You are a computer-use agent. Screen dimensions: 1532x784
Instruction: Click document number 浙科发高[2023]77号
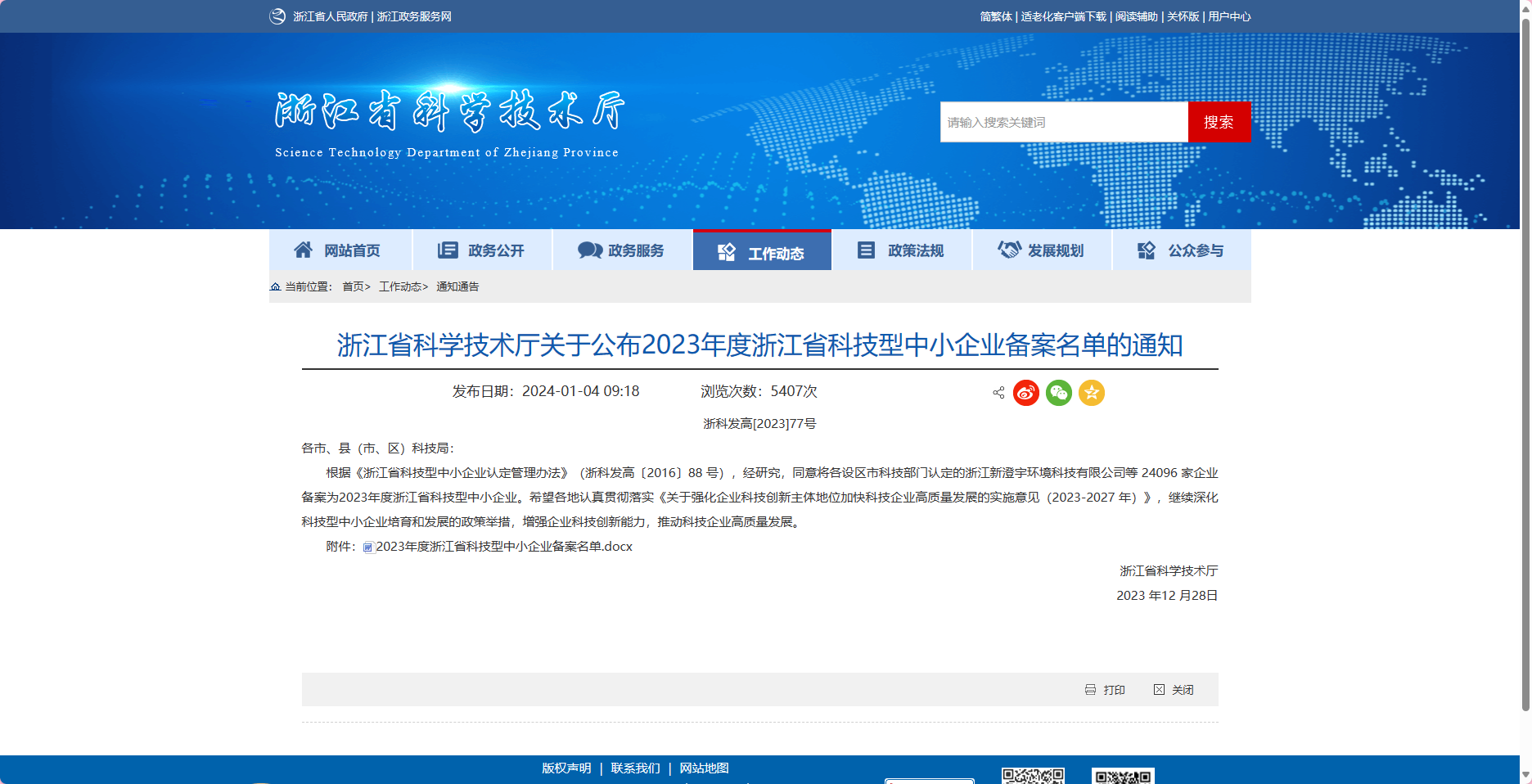(759, 423)
